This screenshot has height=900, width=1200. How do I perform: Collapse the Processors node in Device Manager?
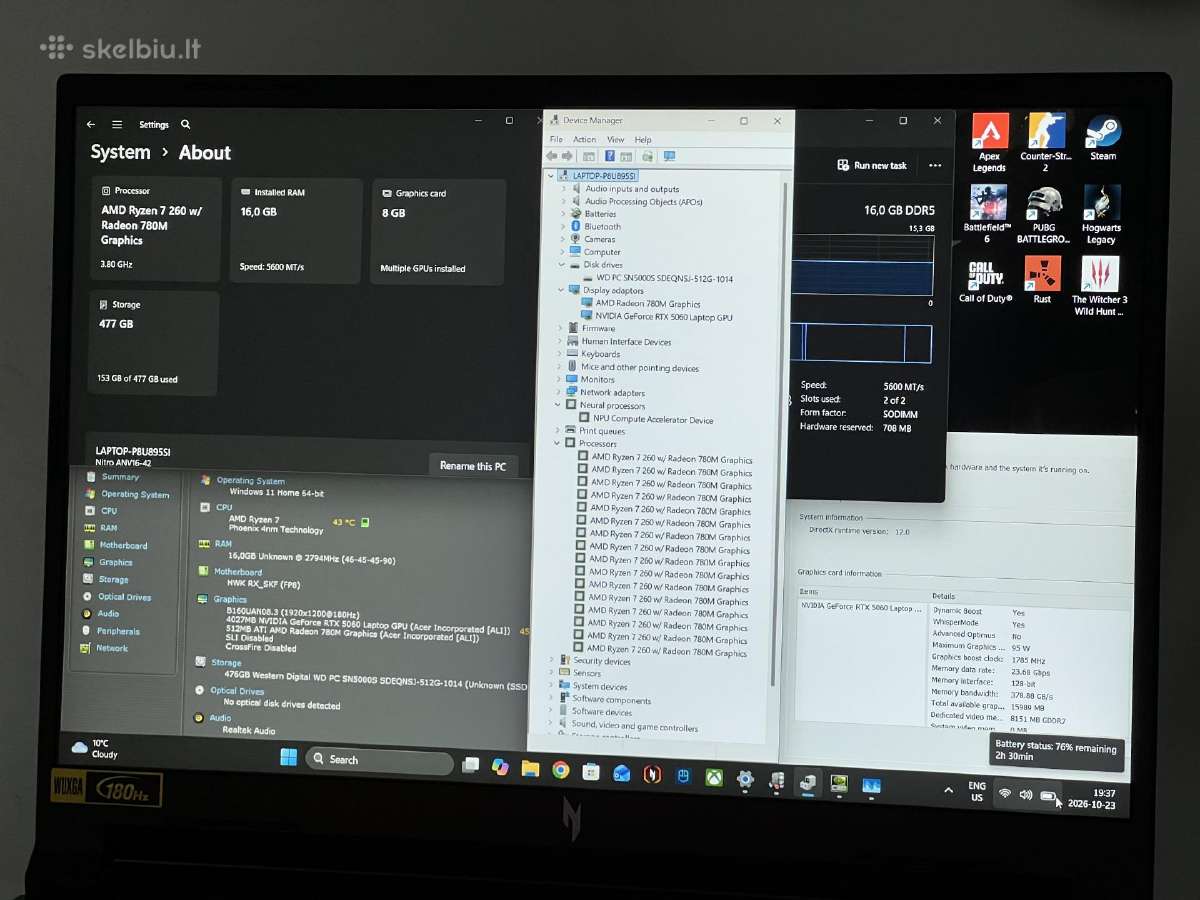tap(558, 443)
